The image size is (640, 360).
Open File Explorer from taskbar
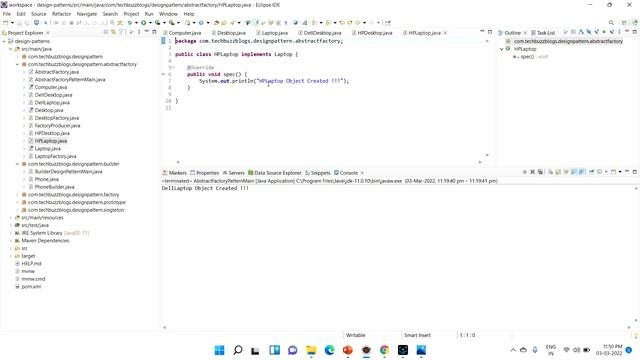point(311,350)
